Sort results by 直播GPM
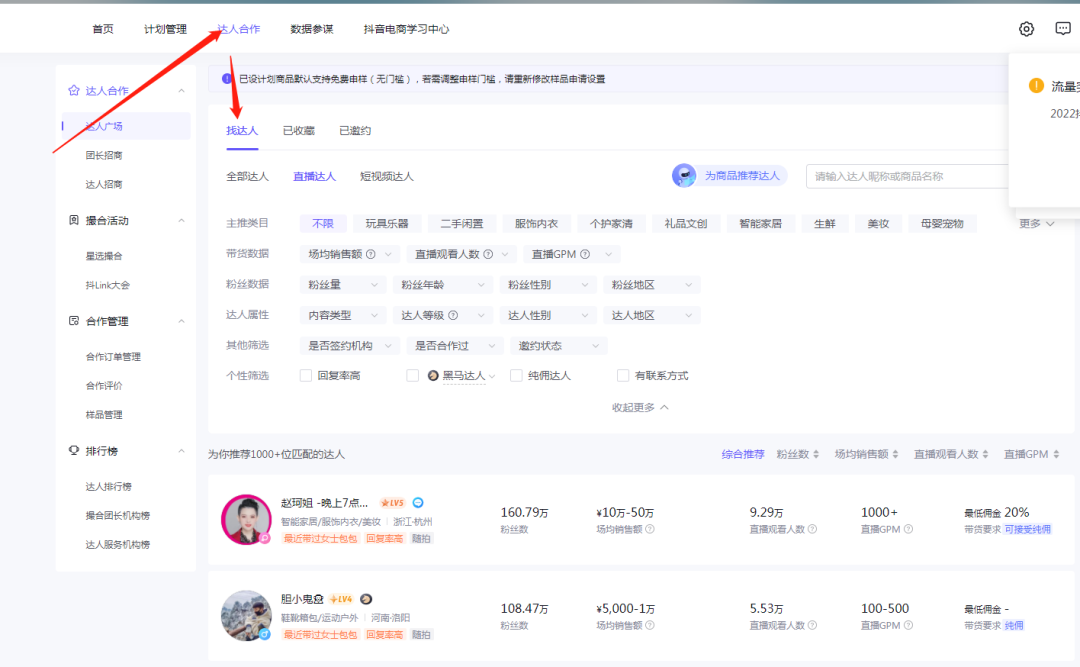1080x667 pixels. click(x=1031, y=454)
